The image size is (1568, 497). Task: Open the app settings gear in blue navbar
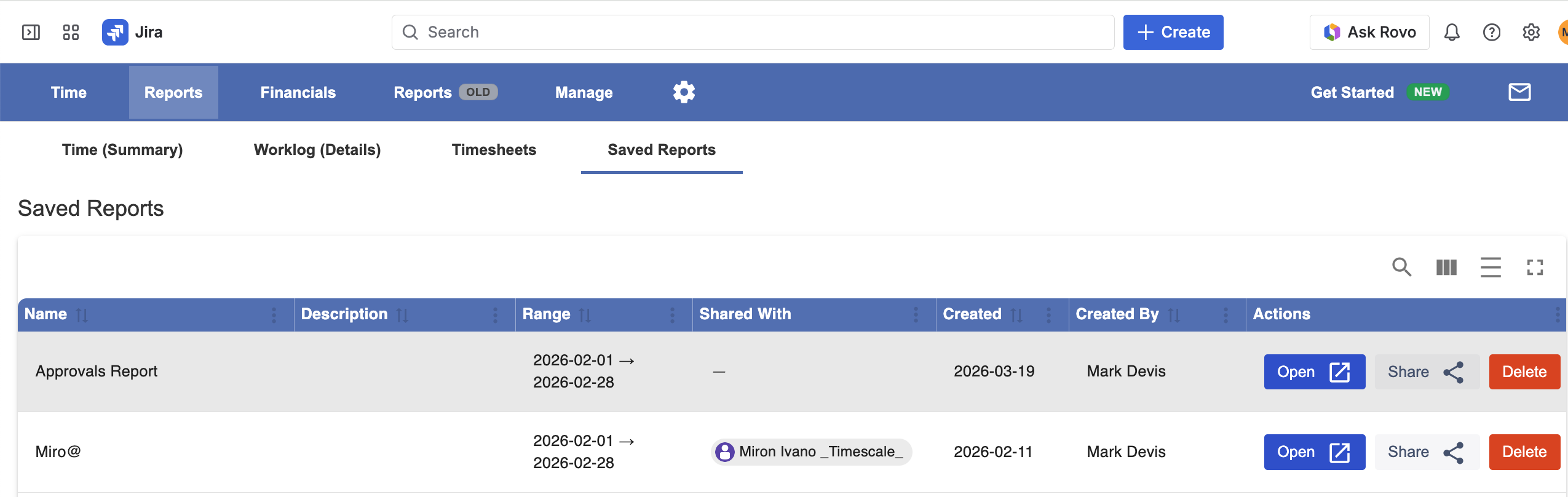point(684,92)
